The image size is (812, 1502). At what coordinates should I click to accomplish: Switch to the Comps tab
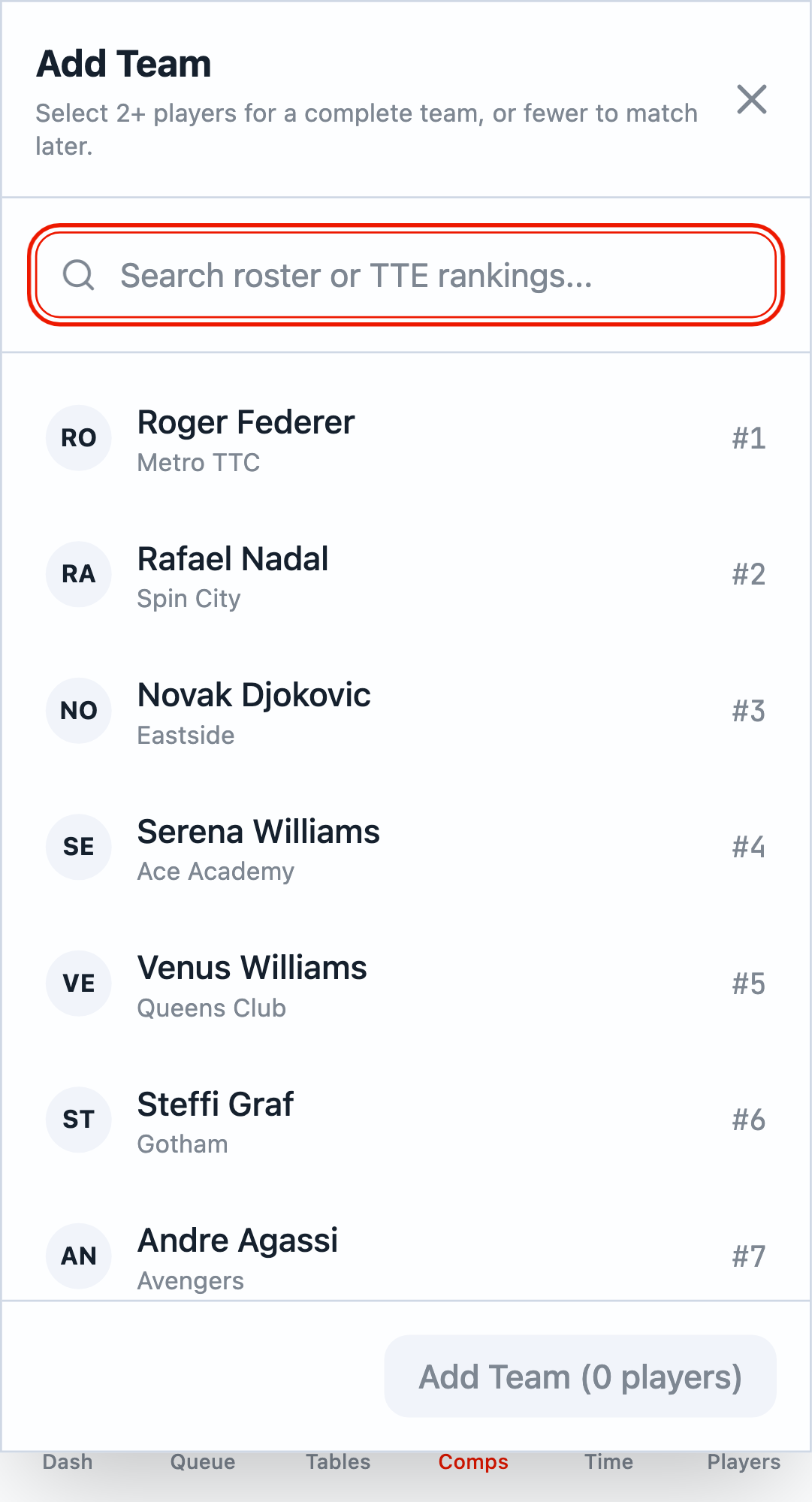click(x=472, y=1461)
